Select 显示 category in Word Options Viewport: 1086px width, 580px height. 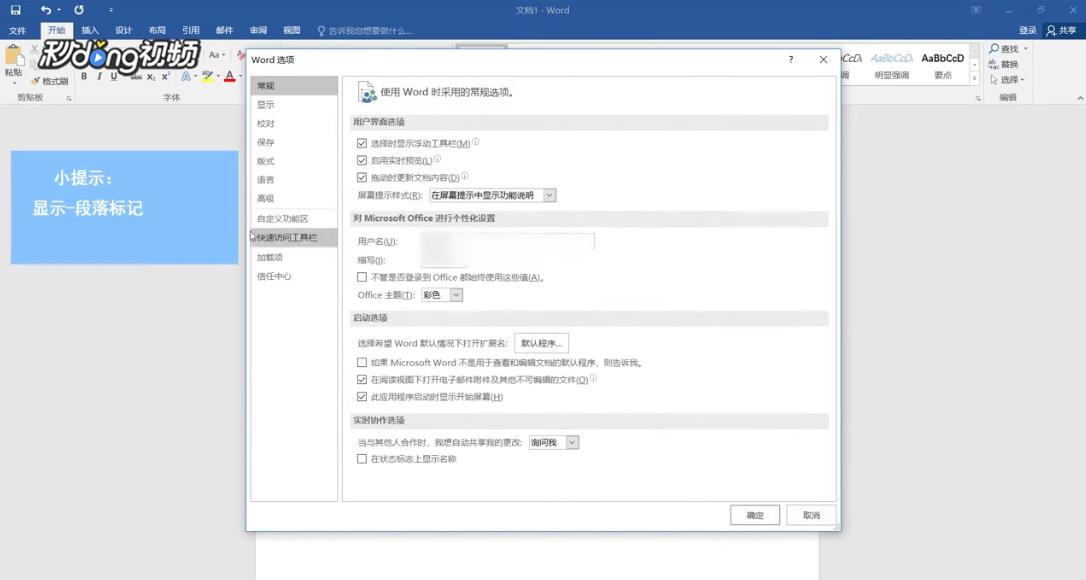[x=294, y=105]
